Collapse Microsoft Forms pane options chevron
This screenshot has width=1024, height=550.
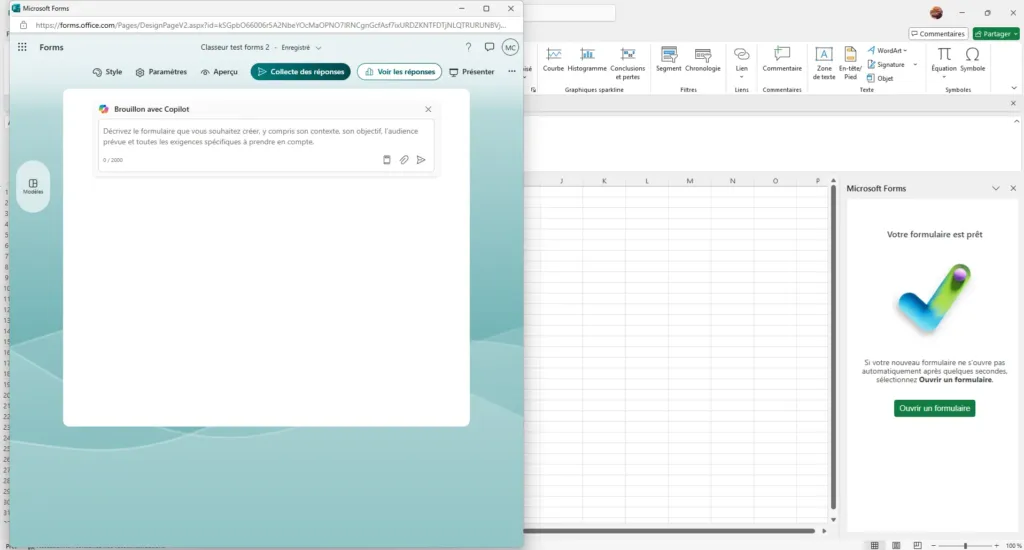coord(995,188)
